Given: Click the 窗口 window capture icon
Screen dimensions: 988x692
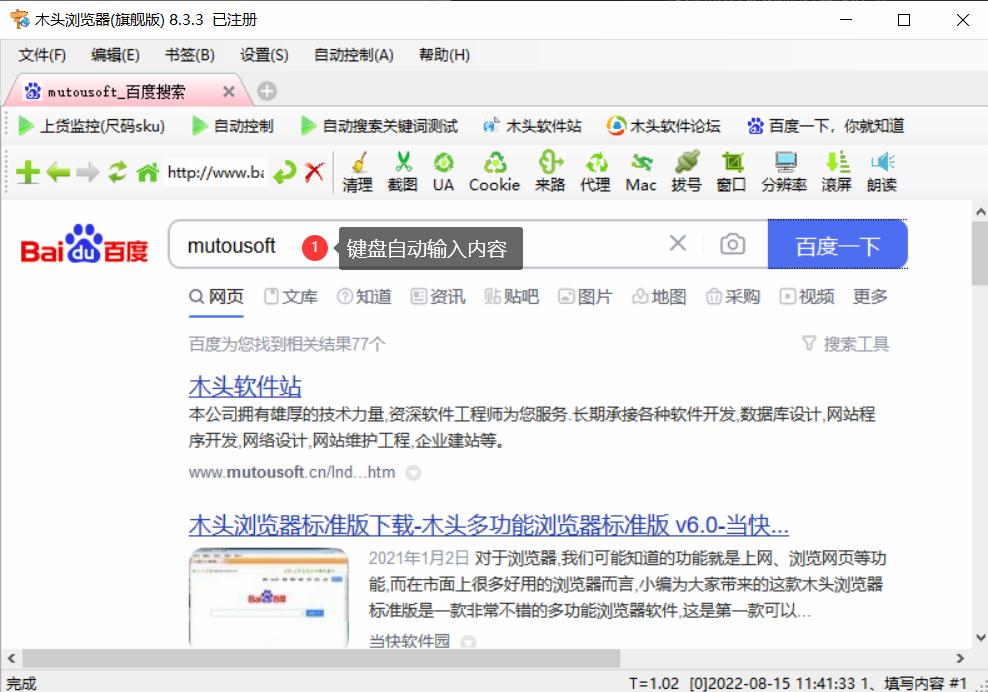Looking at the screenshot, I should [731, 172].
